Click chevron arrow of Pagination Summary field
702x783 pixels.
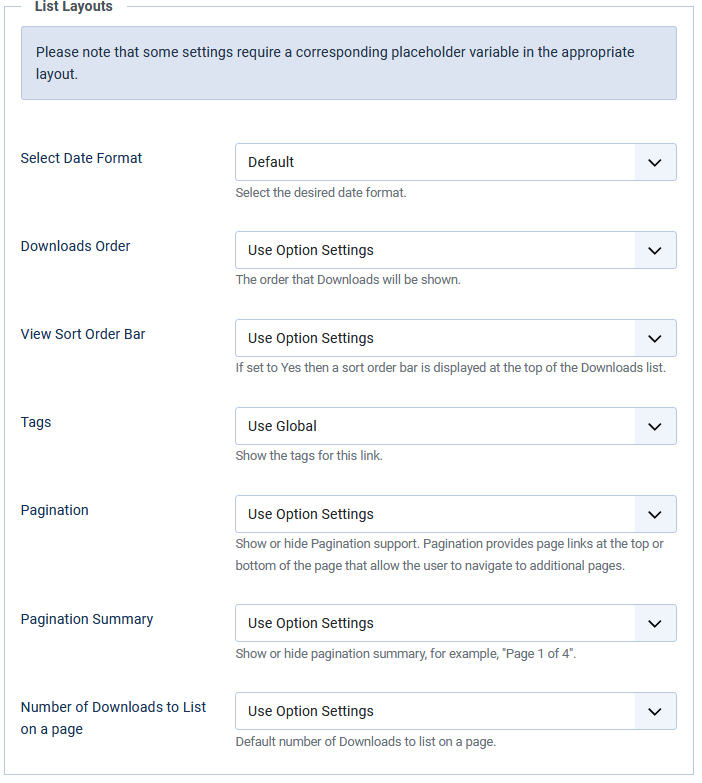(x=655, y=624)
